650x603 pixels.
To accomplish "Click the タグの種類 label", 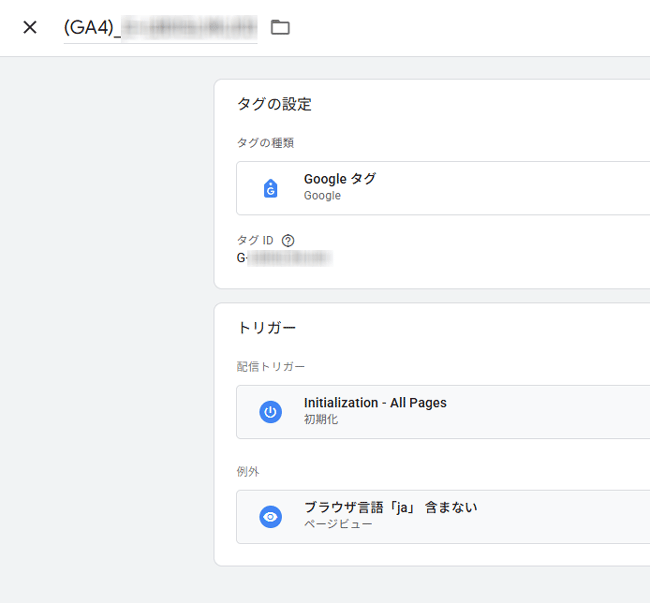I will (x=265, y=143).
